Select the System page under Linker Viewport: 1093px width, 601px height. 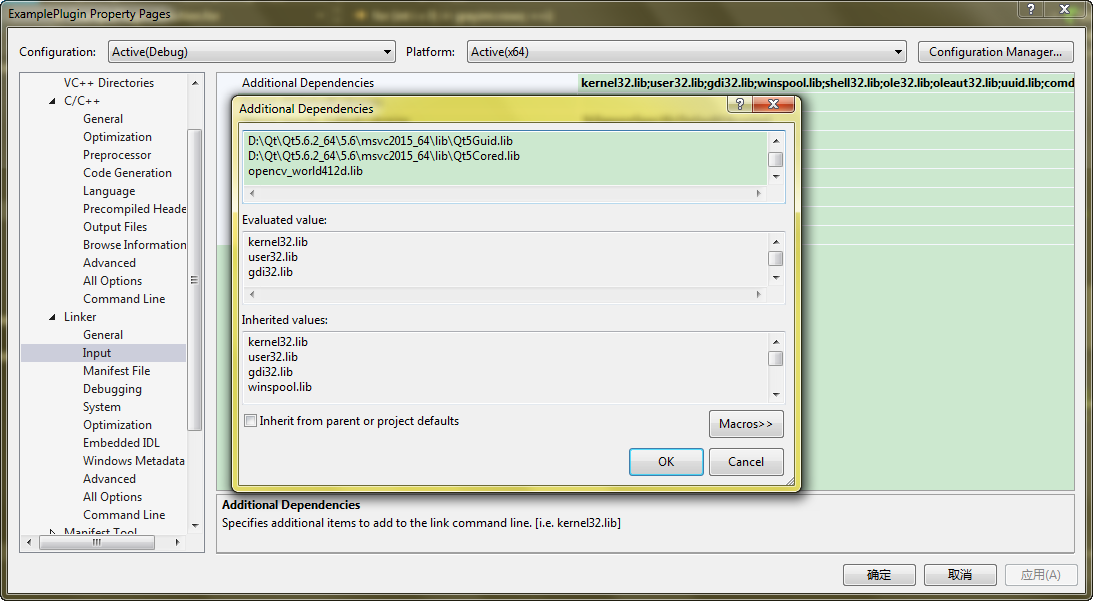coord(101,406)
